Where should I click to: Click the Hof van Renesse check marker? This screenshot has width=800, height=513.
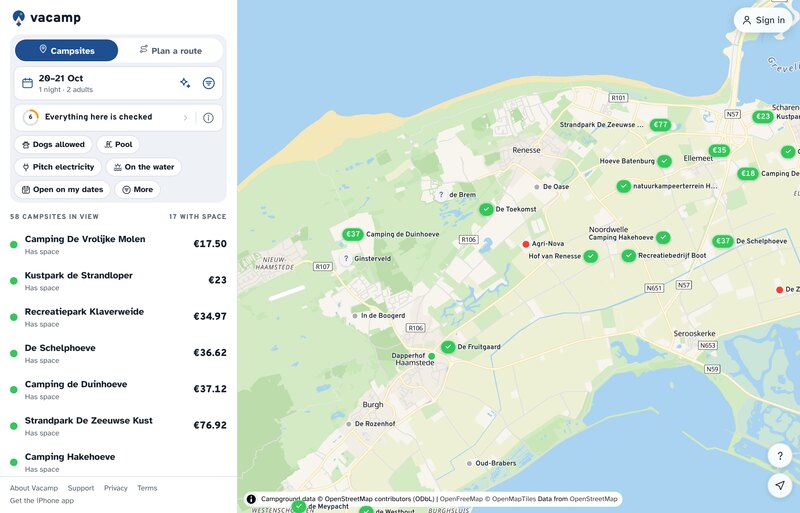pos(591,256)
